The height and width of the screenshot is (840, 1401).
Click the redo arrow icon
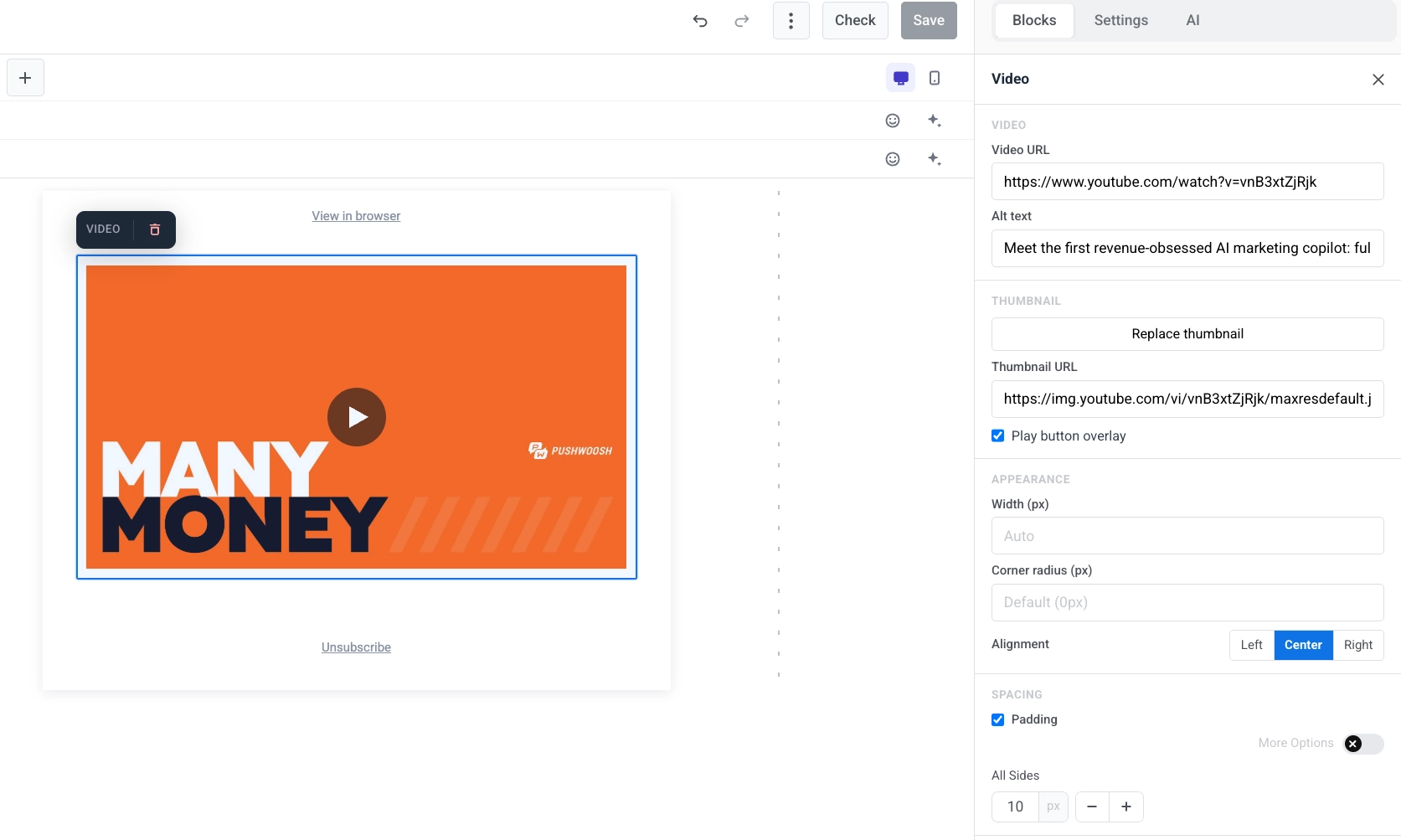[x=742, y=21]
